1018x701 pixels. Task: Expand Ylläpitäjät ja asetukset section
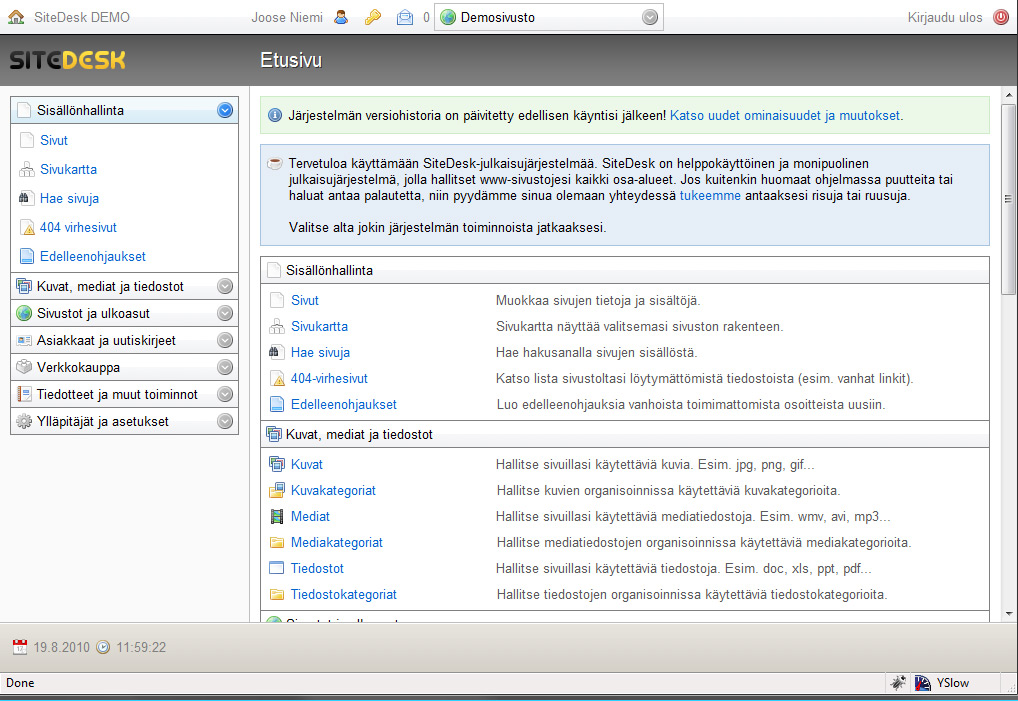tap(225, 421)
